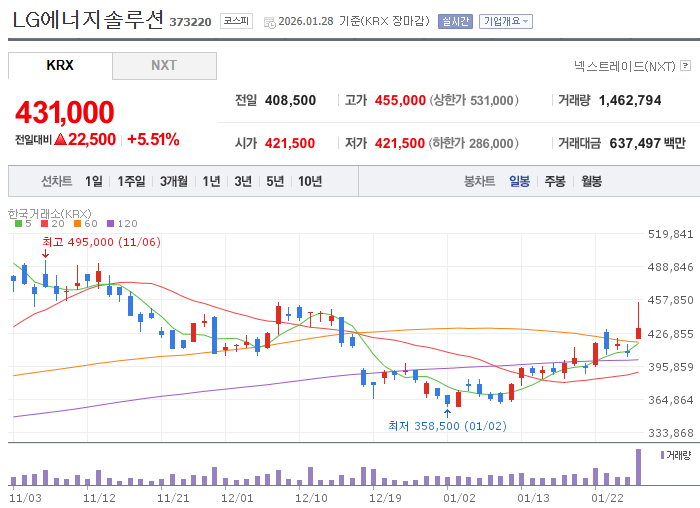The width and height of the screenshot is (700, 508).
Task: Click the 01/22 date axis label
Action: 607,498
